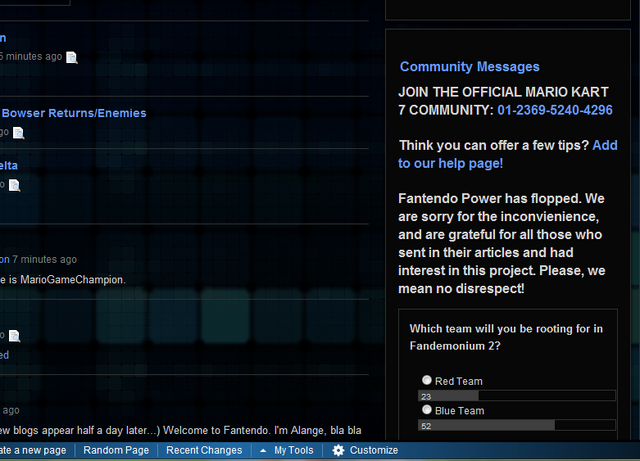Image resolution: width=640 pixels, height=461 pixels.
Task: Click the 'Fantendo Power has flopped' message
Action: point(502,243)
